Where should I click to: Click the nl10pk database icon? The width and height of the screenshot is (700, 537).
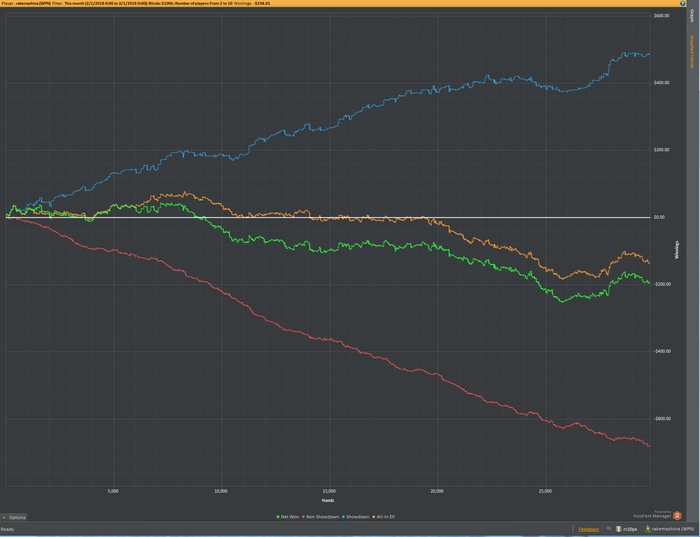pos(619,529)
